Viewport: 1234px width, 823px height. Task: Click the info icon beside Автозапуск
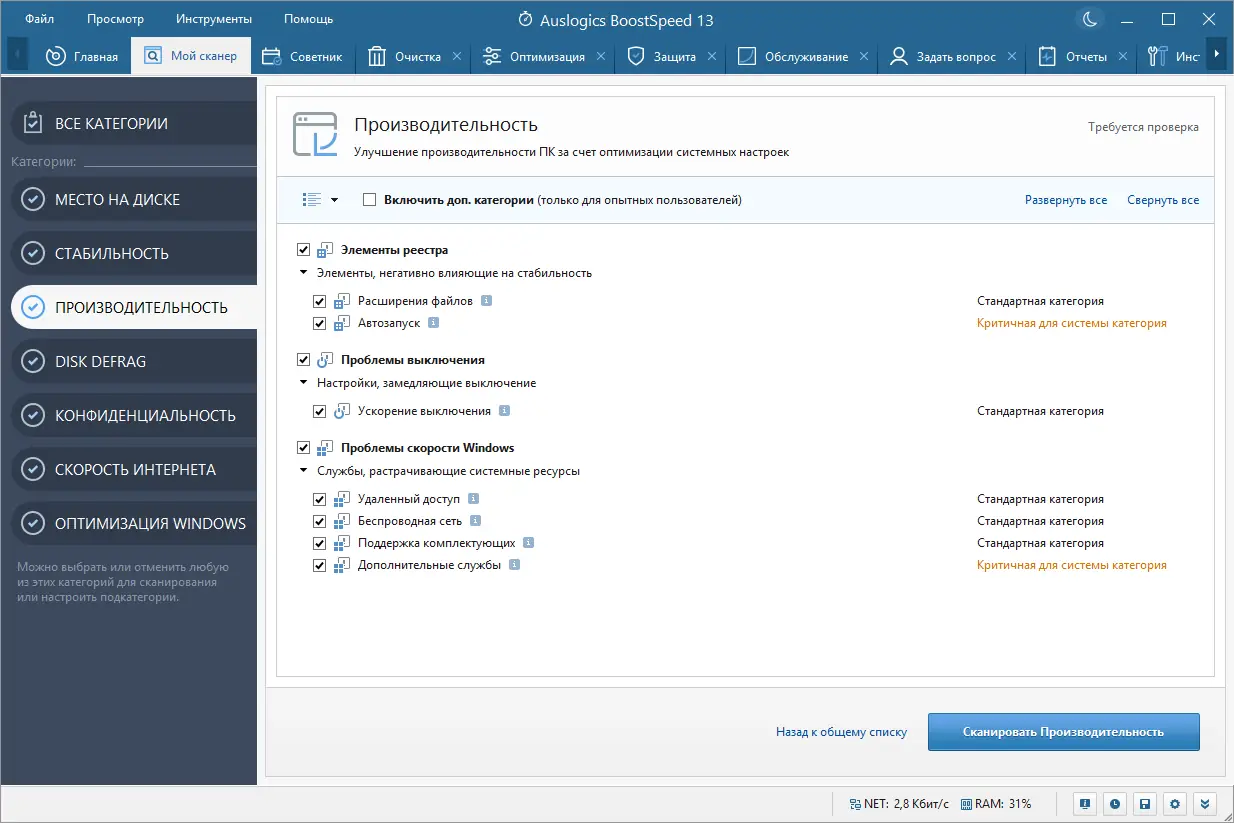(433, 323)
